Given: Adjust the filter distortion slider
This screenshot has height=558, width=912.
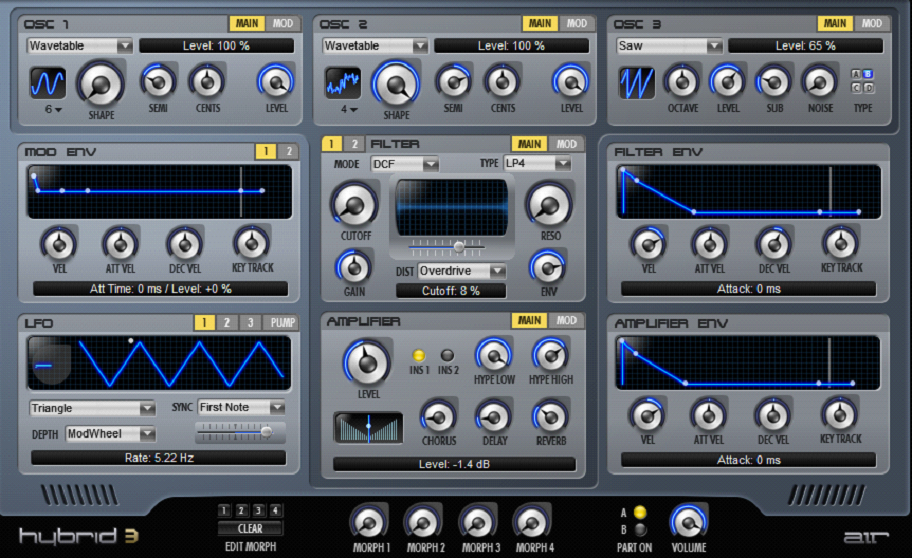Looking at the screenshot, I should point(446,247).
